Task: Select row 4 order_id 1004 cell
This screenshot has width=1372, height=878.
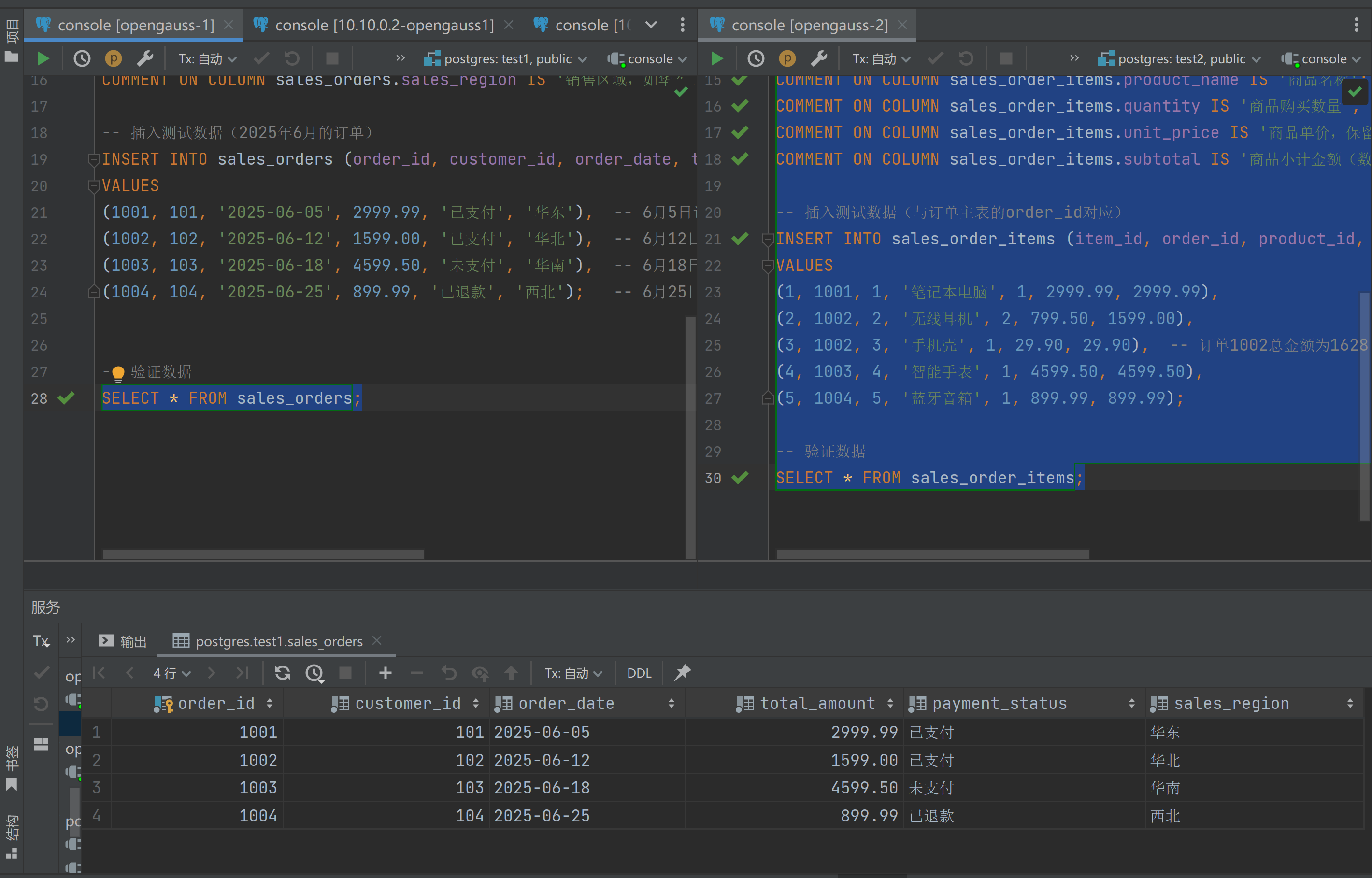Action: click(197, 816)
